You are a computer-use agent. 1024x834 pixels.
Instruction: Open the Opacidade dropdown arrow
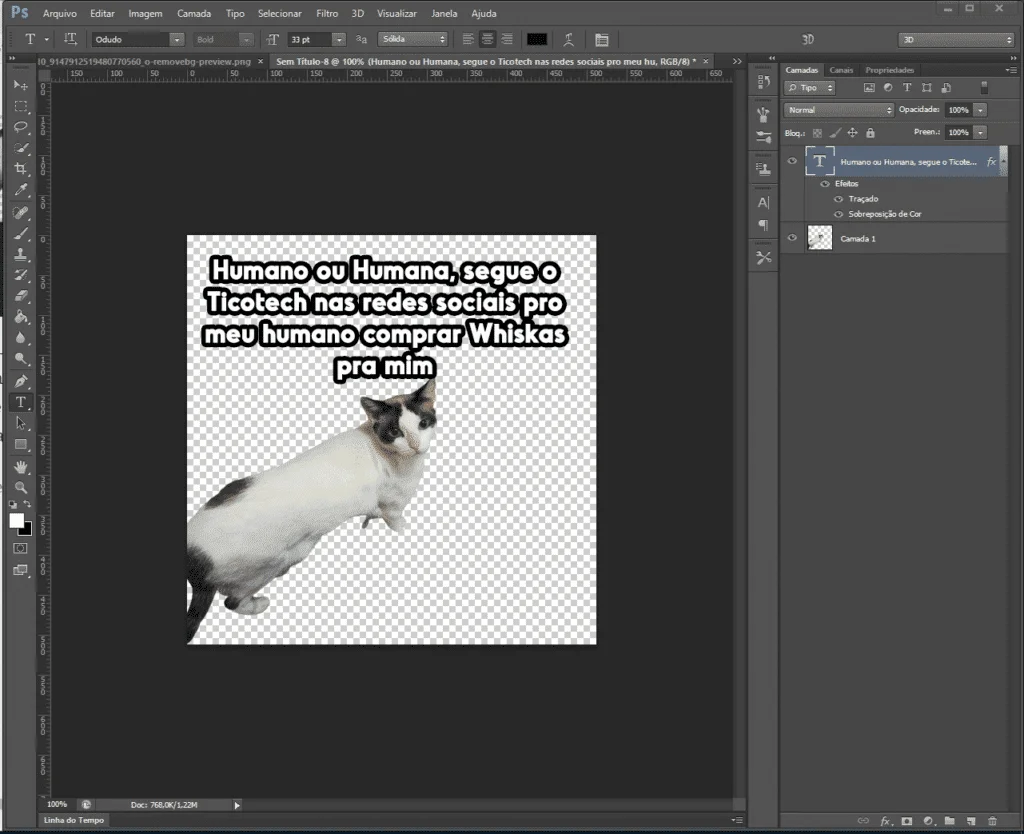(980, 110)
